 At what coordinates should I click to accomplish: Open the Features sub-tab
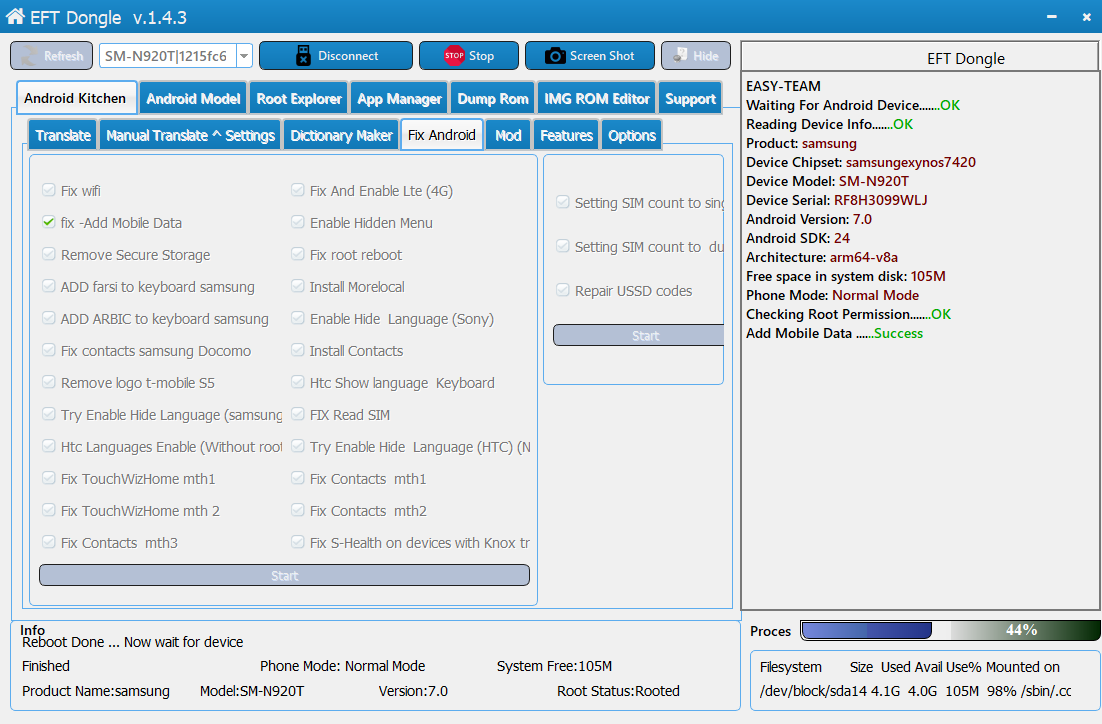566,135
